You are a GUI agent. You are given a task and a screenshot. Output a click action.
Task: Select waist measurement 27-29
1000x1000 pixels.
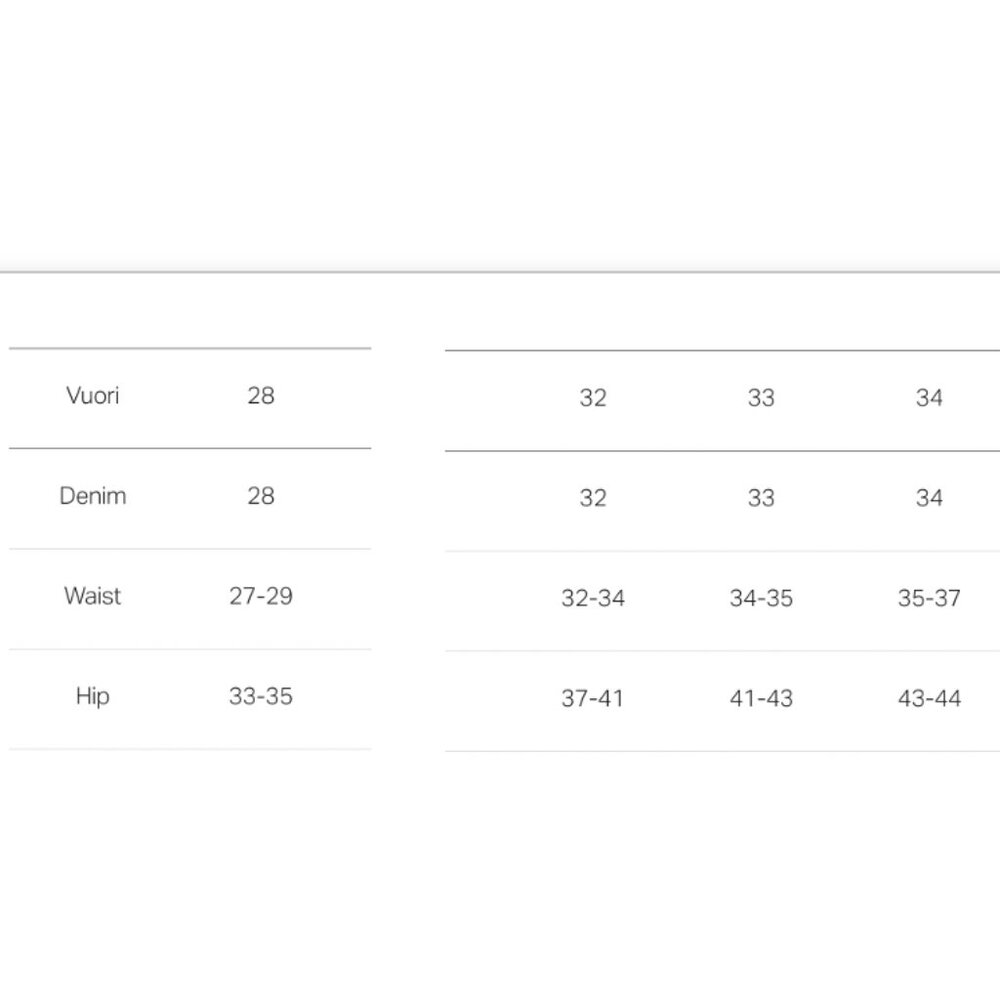[x=261, y=596]
